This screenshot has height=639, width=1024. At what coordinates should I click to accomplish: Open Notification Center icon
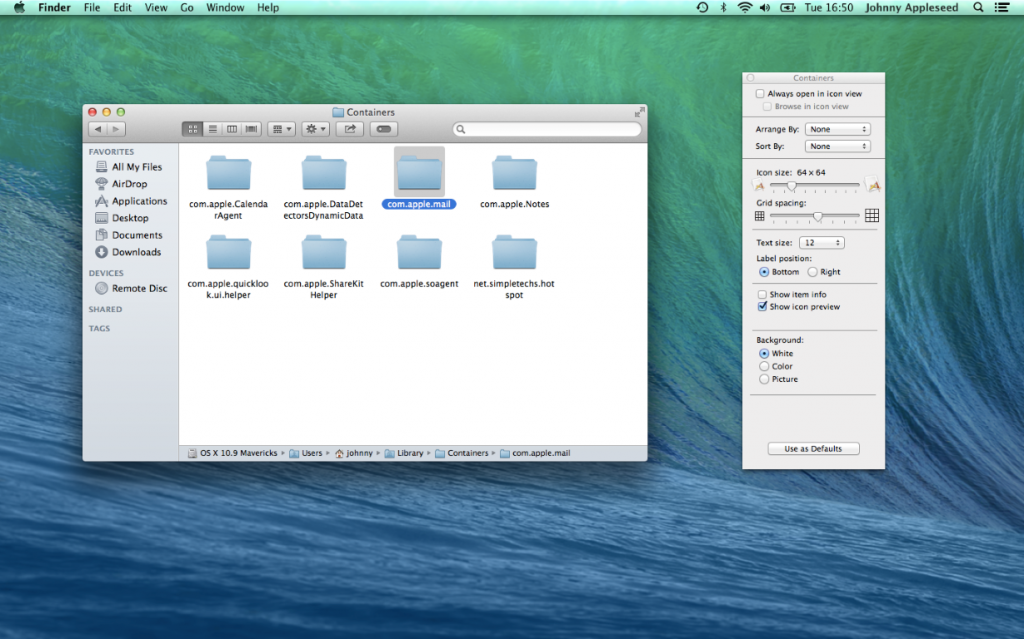[x=1002, y=7]
